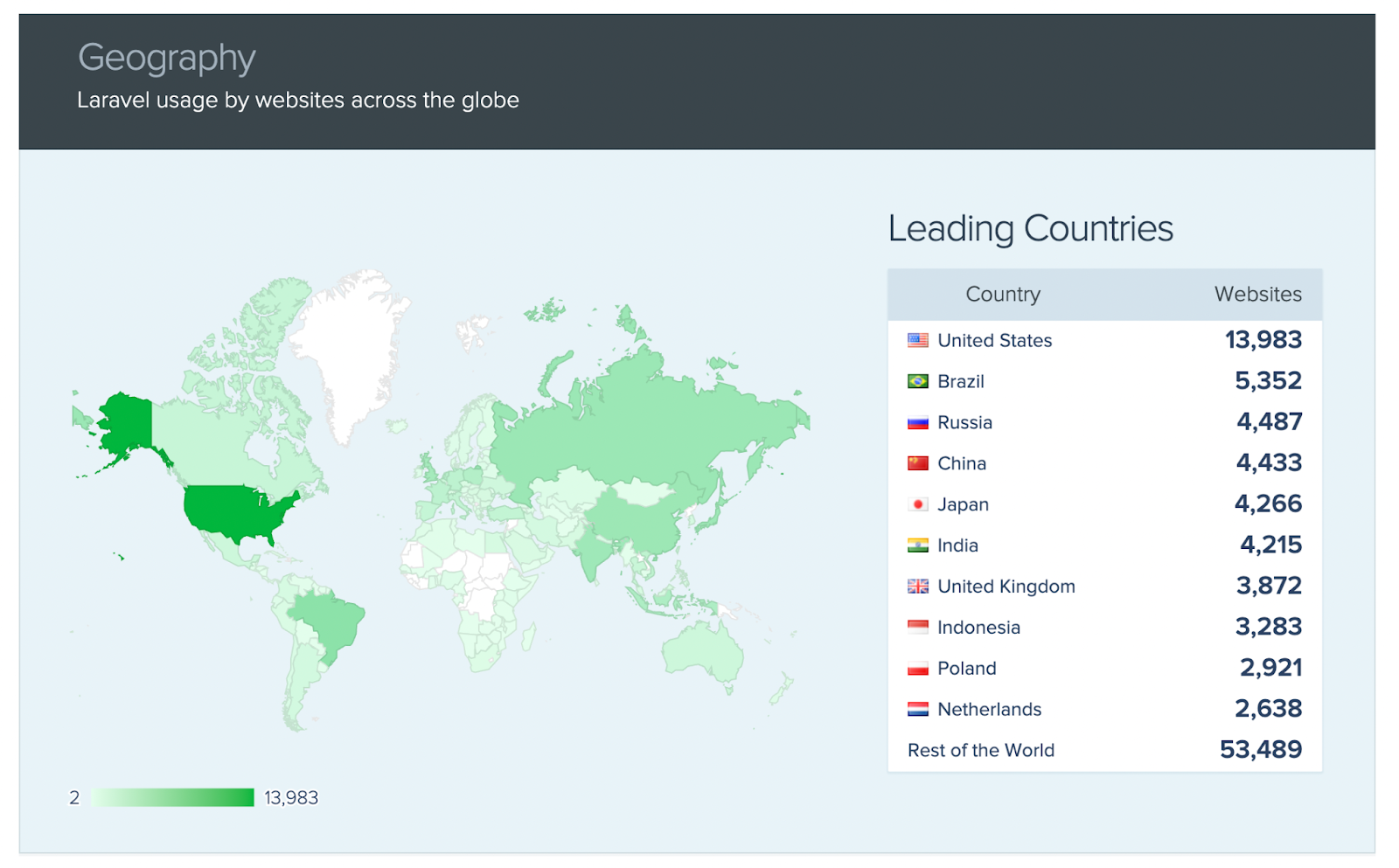1399x868 pixels.
Task: Click the green gradient legend bar
Action: (x=172, y=797)
